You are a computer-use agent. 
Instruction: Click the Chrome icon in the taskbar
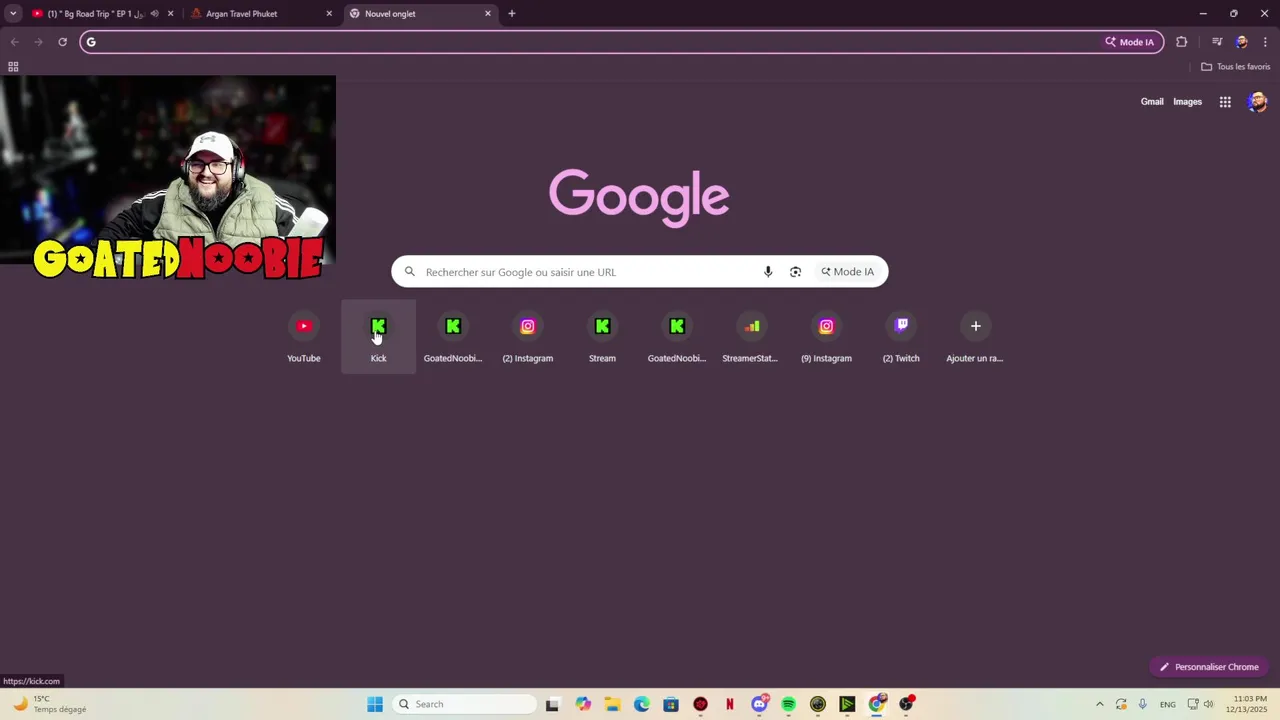[x=877, y=704]
